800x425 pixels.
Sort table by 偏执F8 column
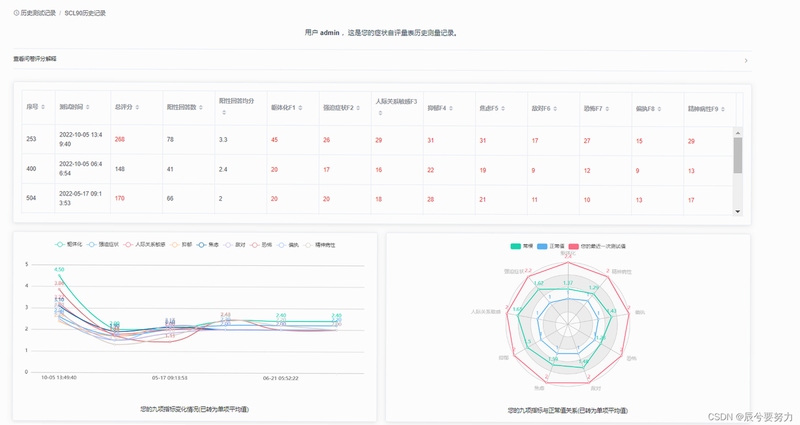(x=659, y=109)
